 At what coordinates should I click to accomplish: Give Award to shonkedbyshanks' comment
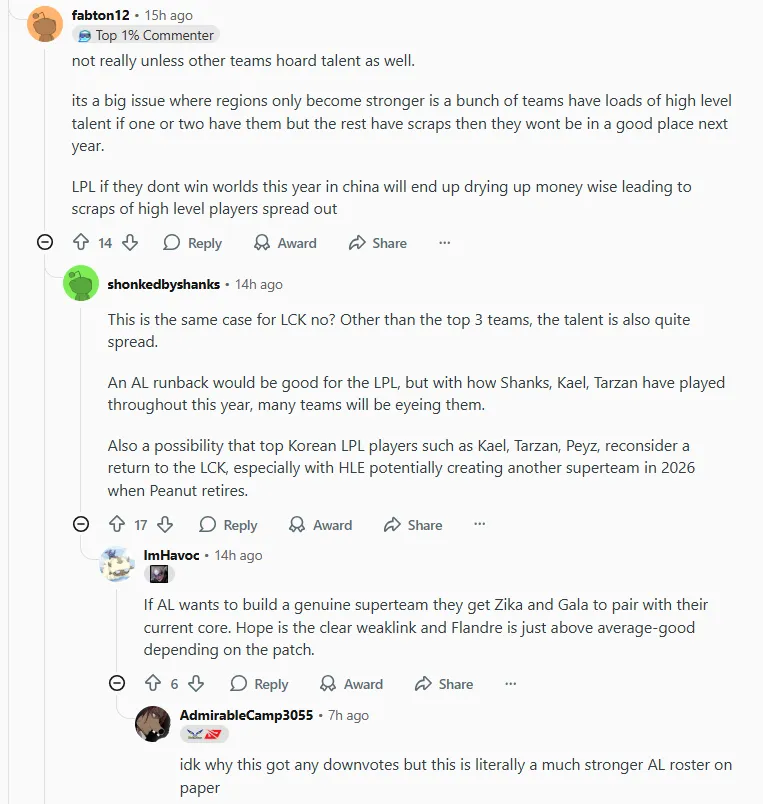[320, 525]
